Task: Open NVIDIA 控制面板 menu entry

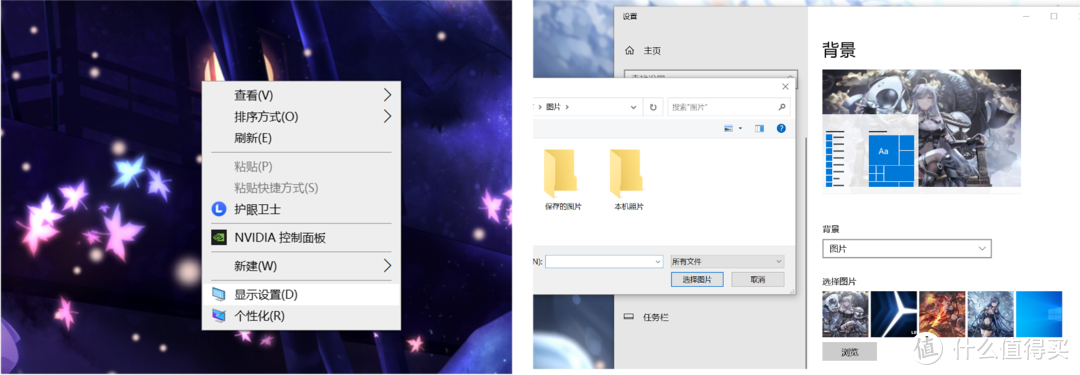Action: (x=301, y=237)
